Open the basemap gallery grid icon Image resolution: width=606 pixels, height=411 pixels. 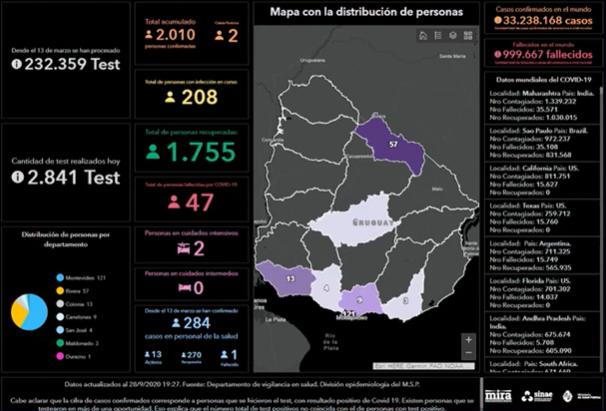(469, 35)
